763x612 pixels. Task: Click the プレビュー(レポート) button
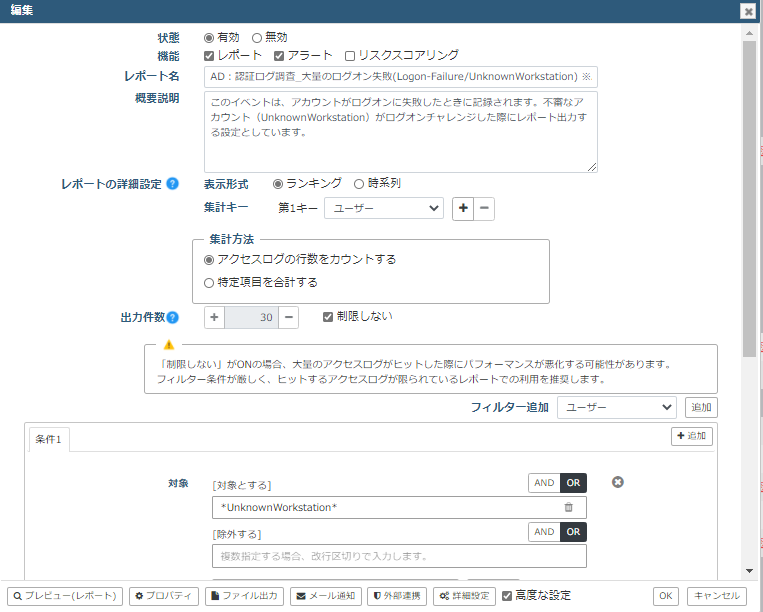pos(65,596)
